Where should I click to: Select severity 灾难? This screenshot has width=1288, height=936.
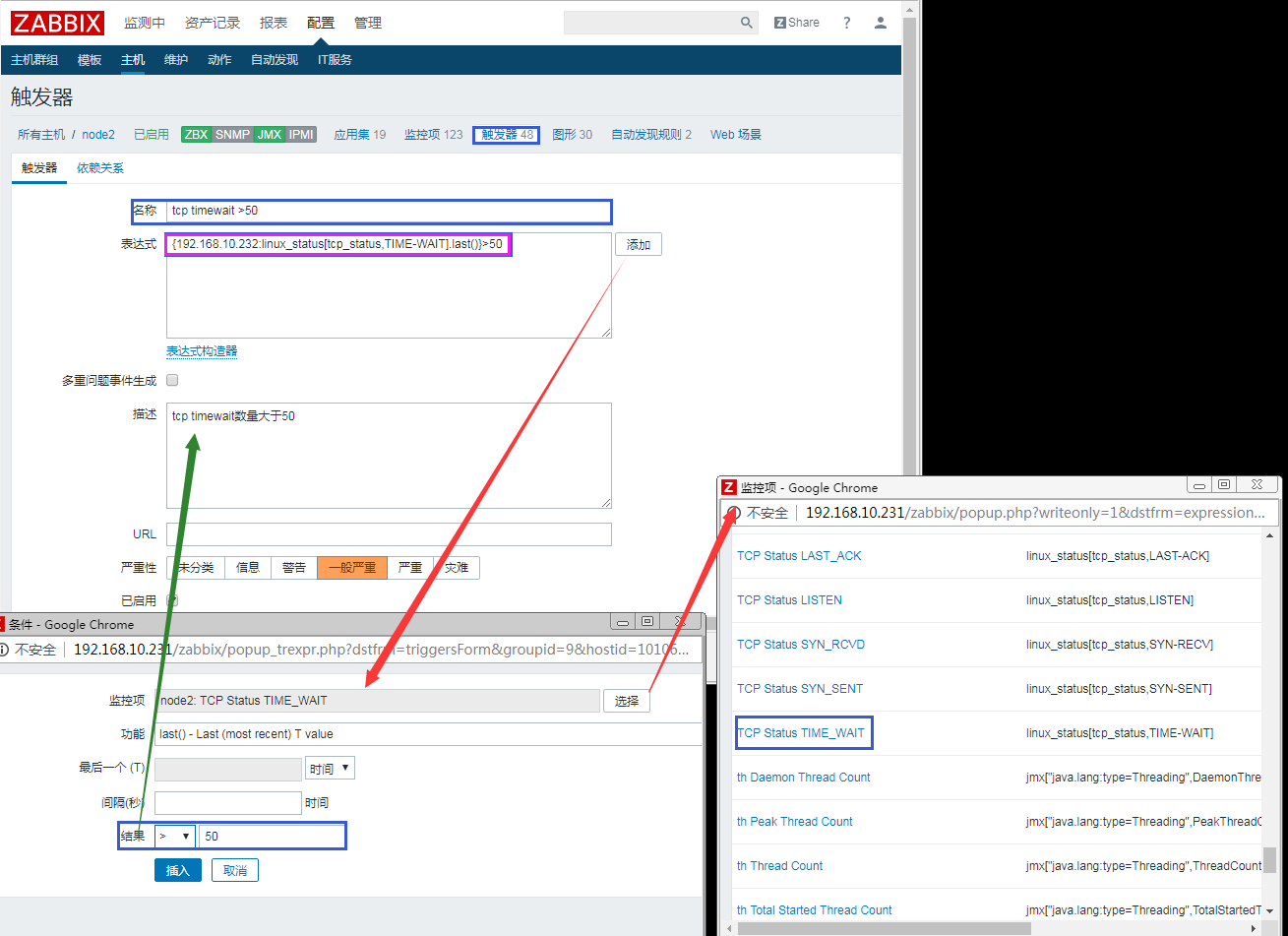click(x=457, y=567)
